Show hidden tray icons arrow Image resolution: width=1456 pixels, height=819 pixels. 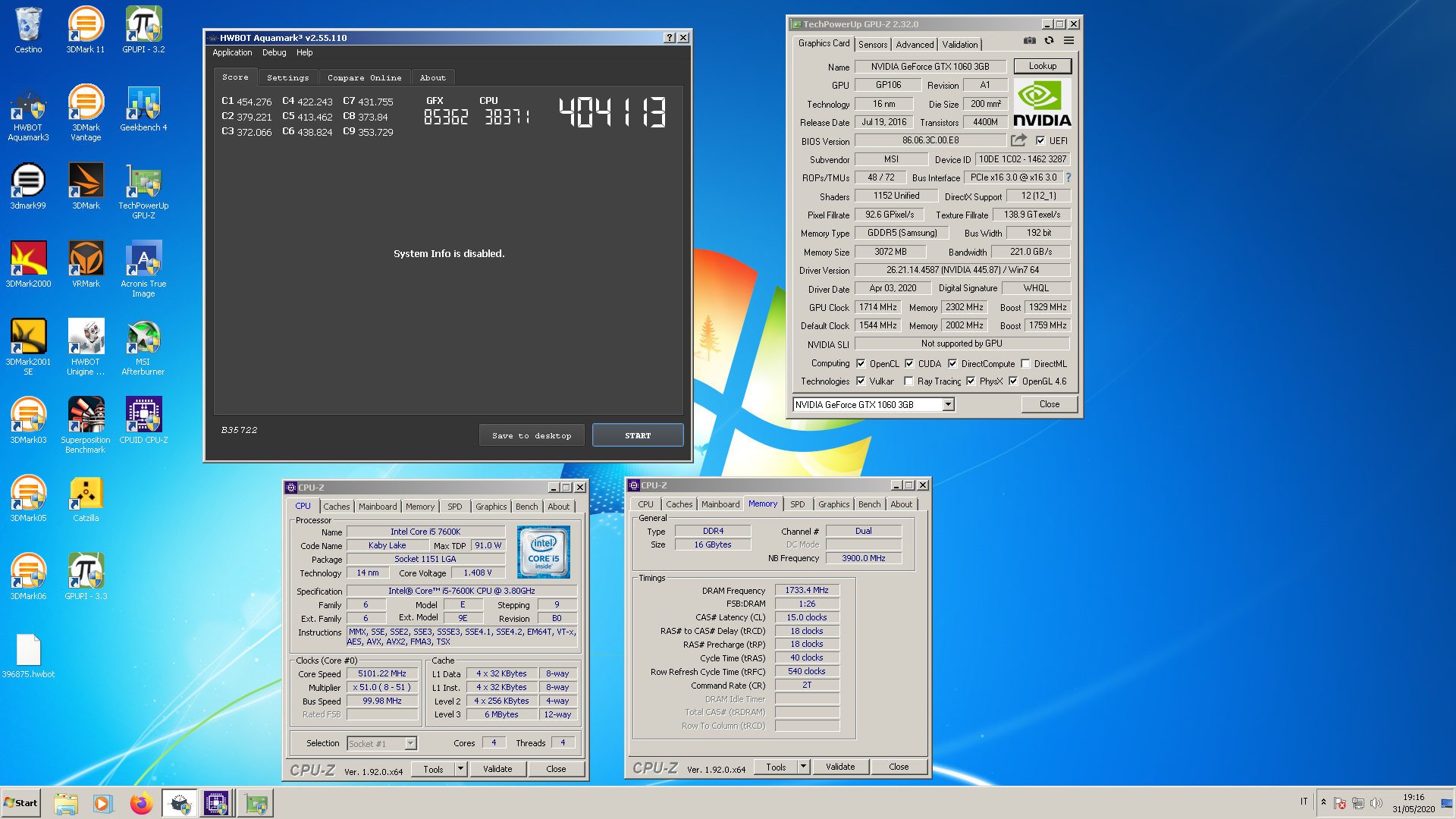click(1324, 802)
